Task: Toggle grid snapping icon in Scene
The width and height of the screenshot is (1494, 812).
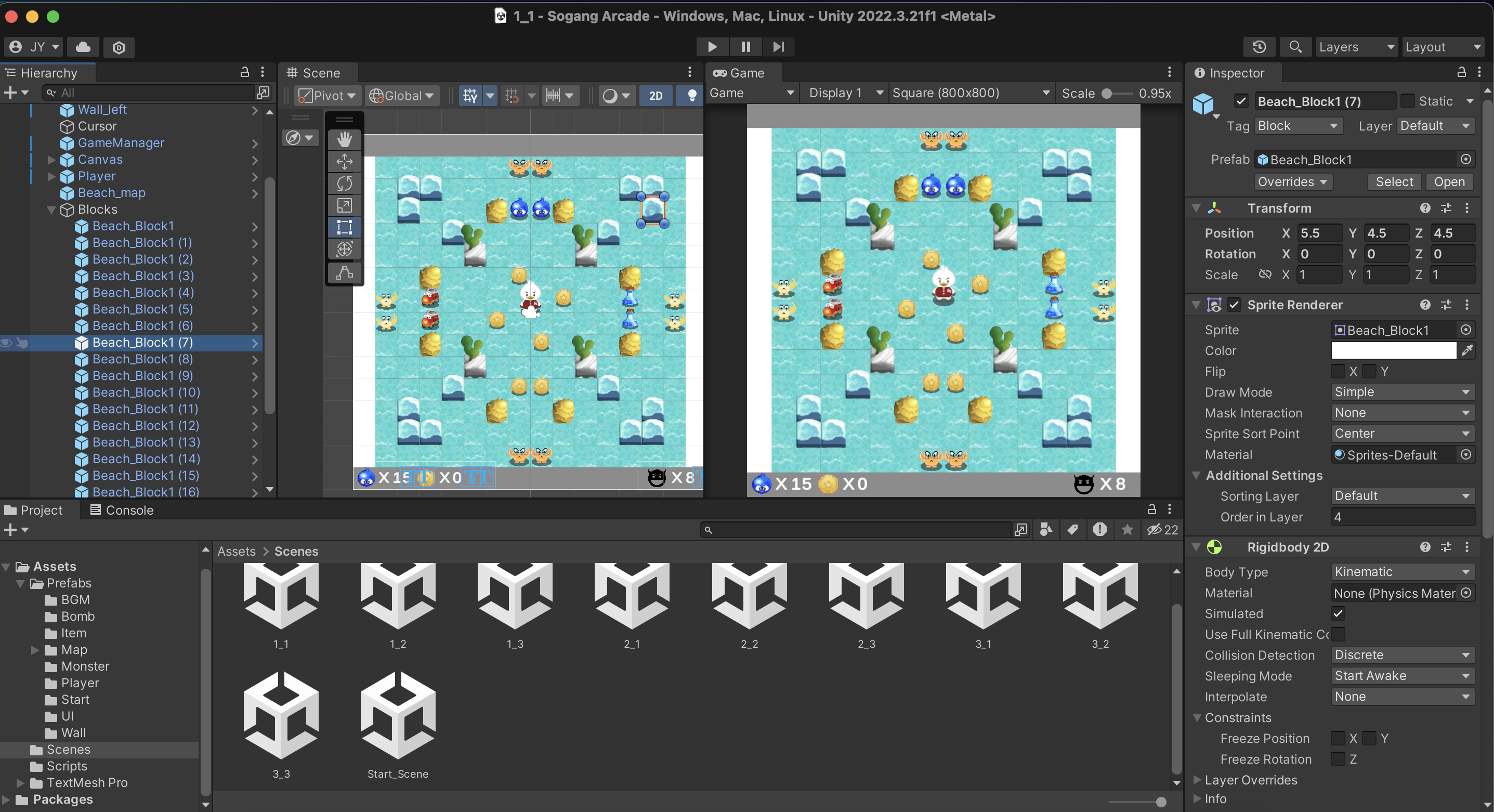Action: click(512, 96)
